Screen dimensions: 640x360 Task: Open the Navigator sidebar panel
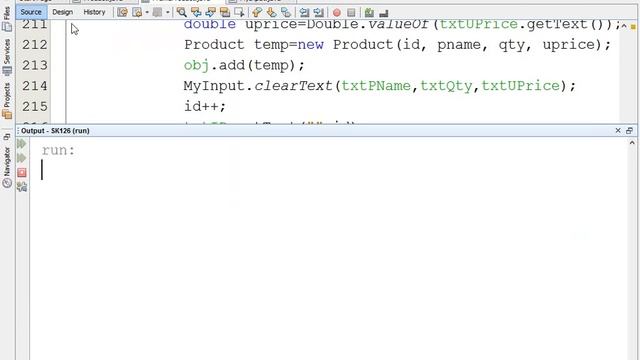[x=7, y=167]
